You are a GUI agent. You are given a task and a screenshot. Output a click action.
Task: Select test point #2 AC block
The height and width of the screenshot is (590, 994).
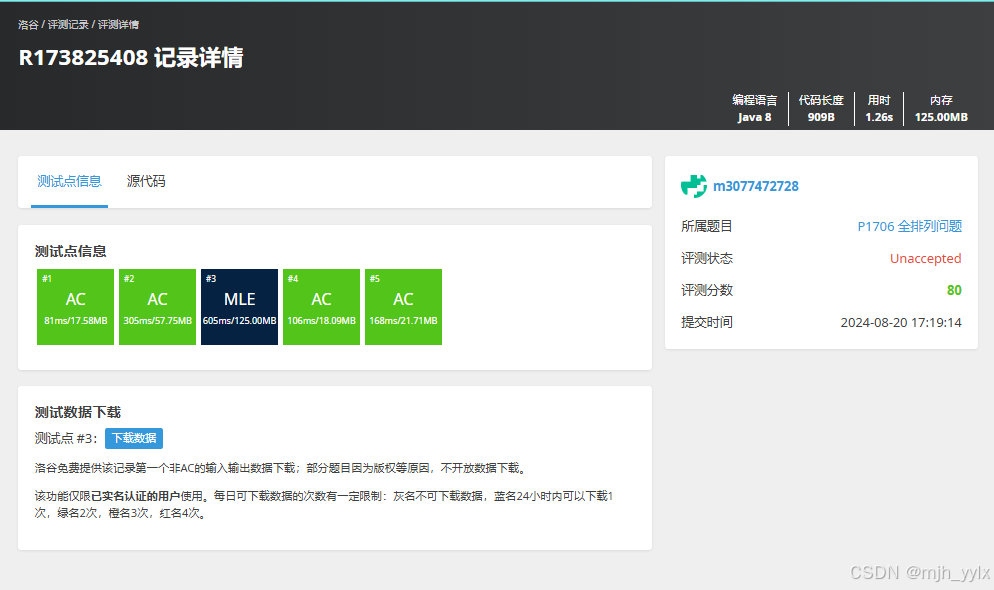coord(157,307)
